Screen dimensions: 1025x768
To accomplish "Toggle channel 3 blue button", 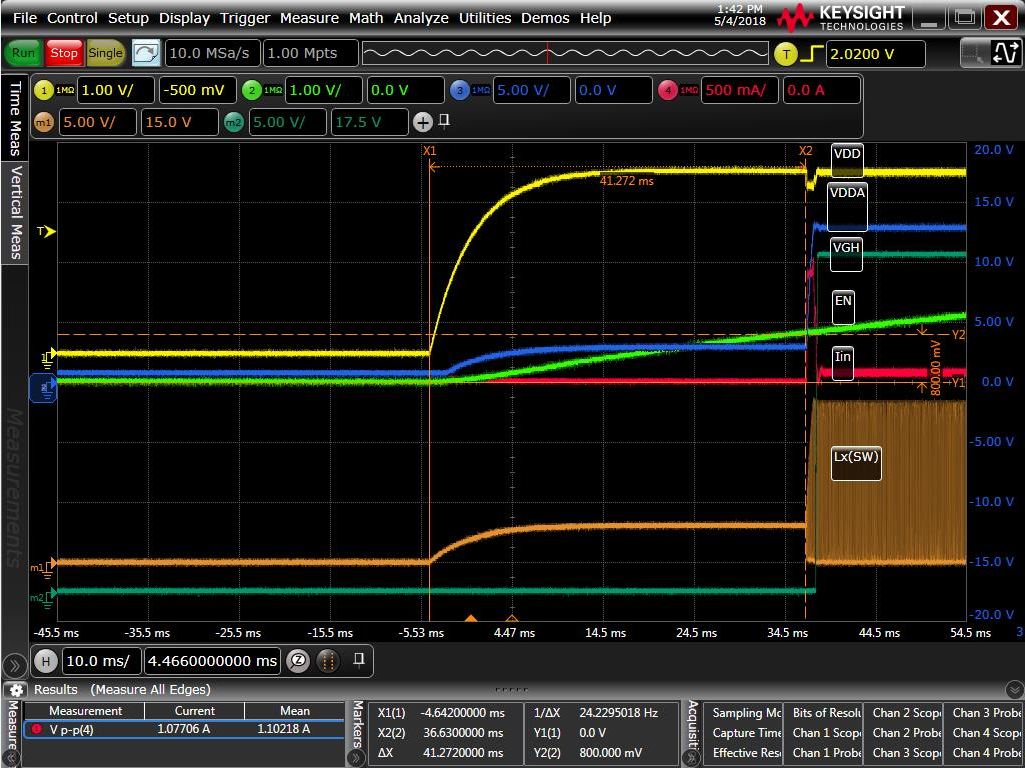I will 460,90.
